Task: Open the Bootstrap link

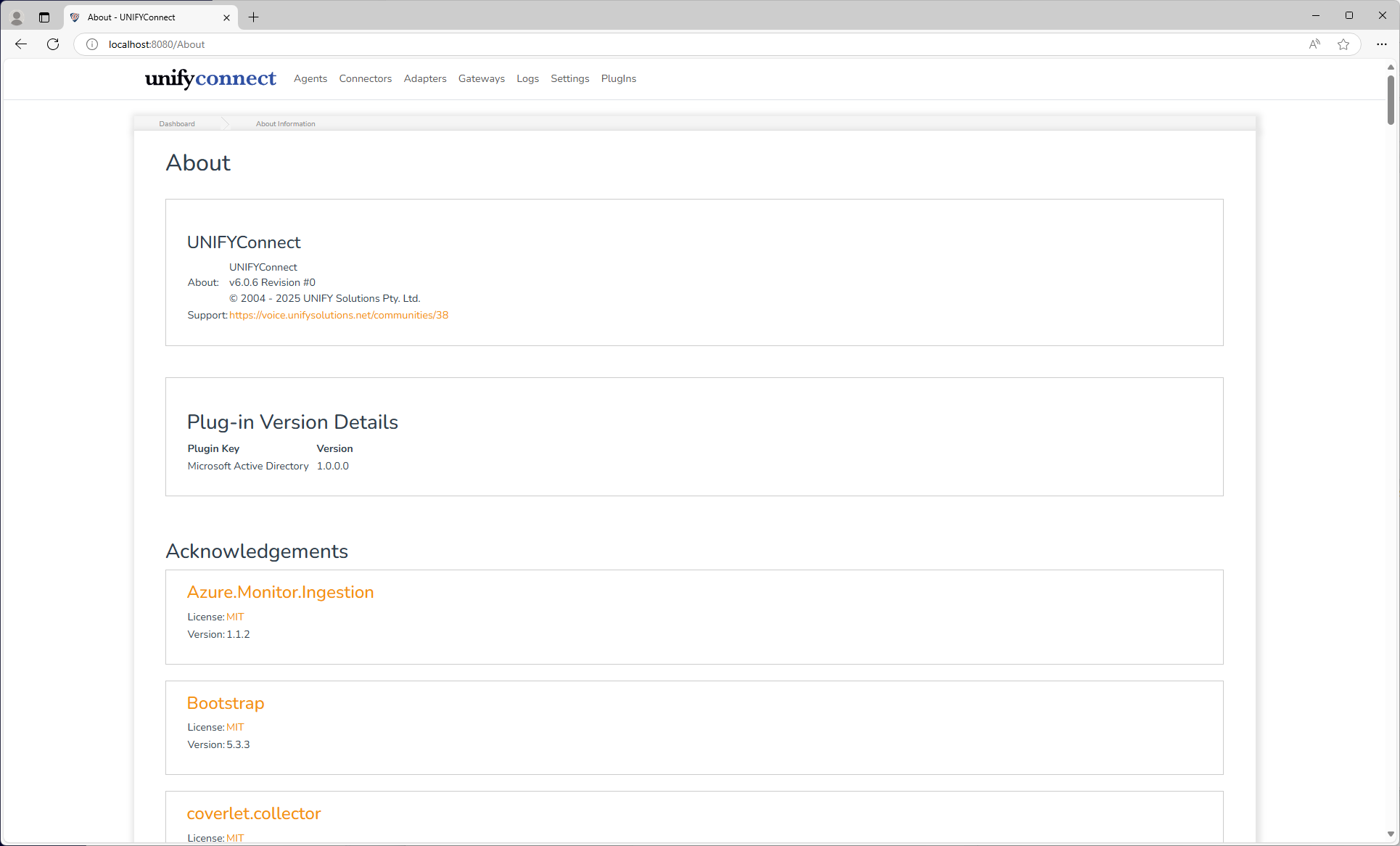Action: [x=226, y=703]
